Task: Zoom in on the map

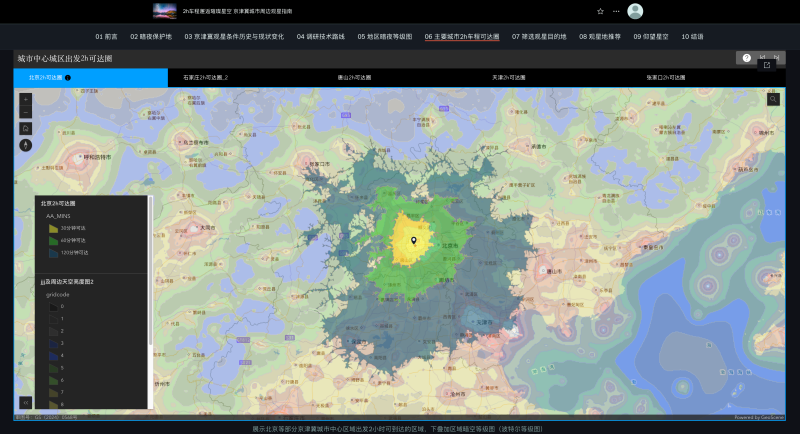Action: click(x=26, y=99)
